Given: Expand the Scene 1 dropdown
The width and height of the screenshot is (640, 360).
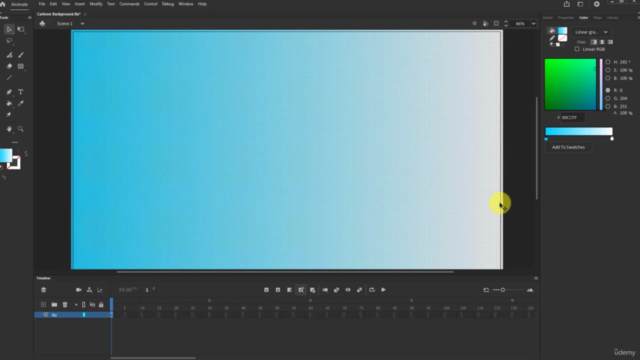Looking at the screenshot, I should [82, 24].
